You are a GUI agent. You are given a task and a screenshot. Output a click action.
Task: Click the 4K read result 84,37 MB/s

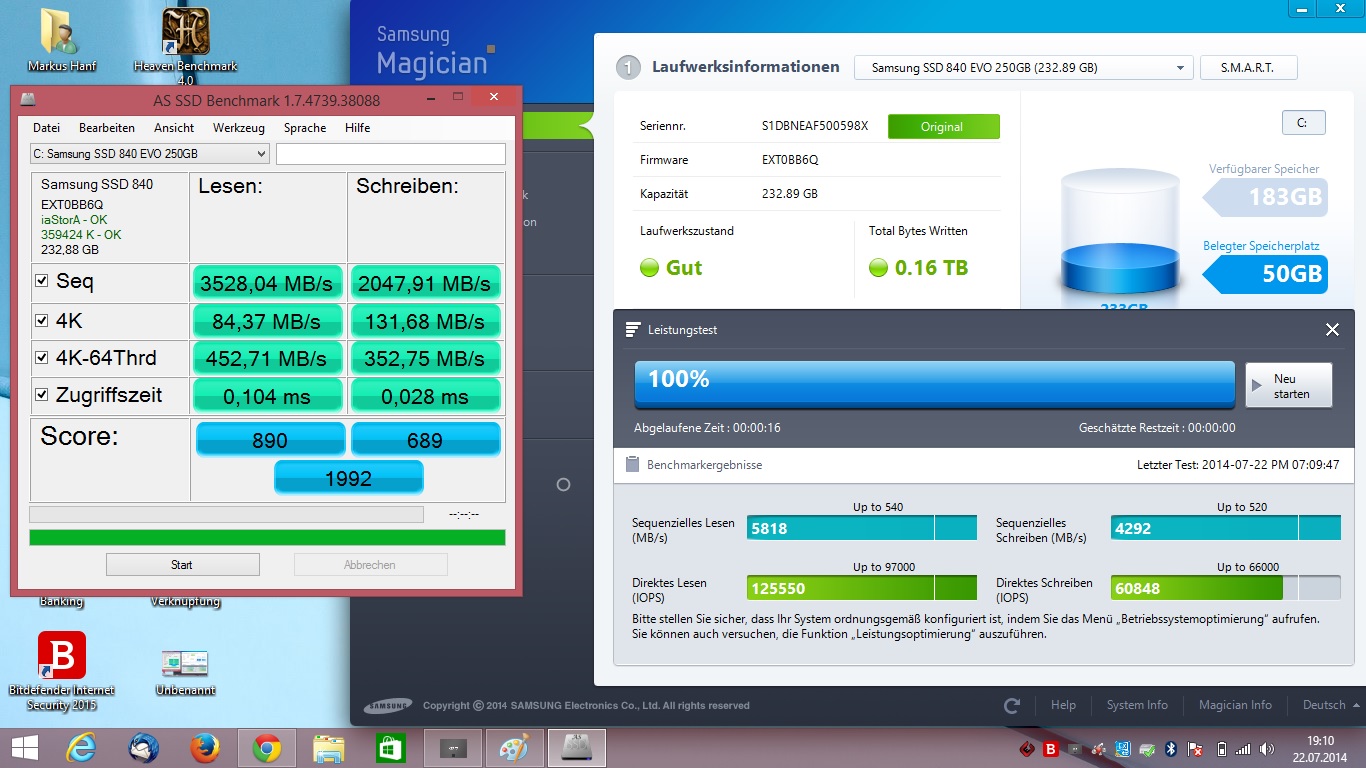click(267, 320)
